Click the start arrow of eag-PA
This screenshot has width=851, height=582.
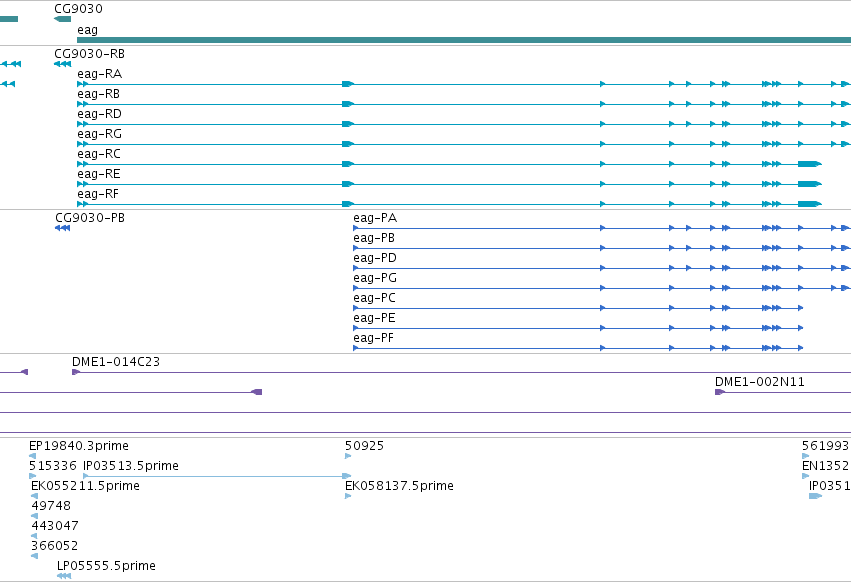(x=356, y=229)
